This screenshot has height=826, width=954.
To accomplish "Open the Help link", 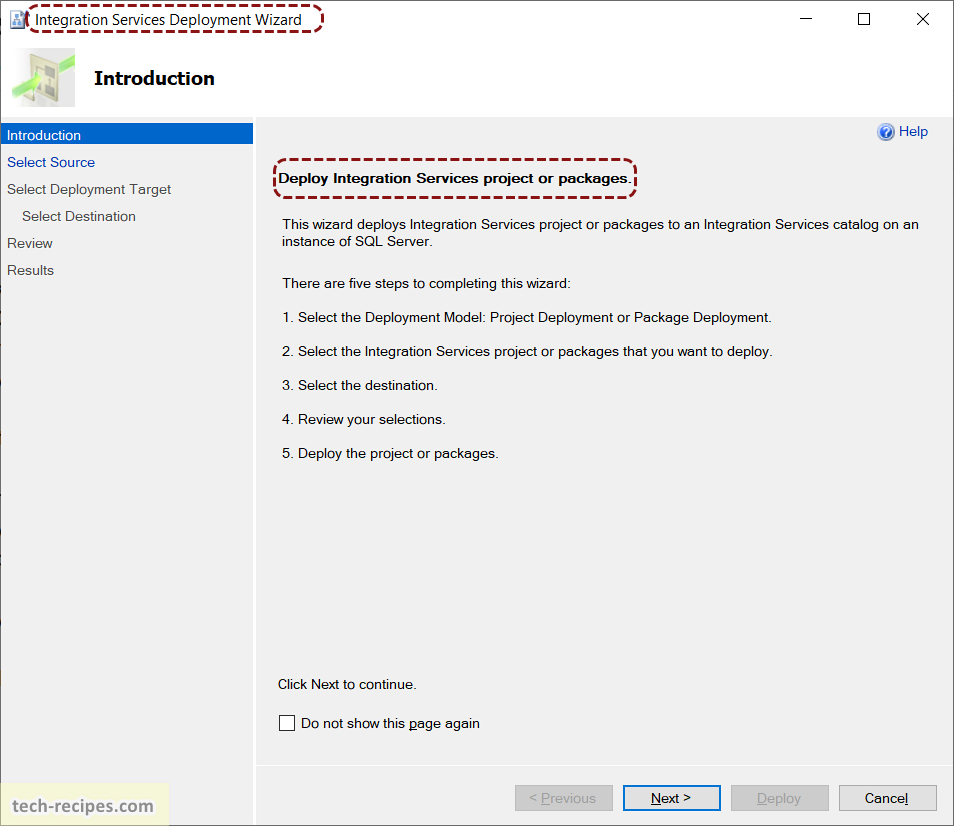I will (913, 131).
